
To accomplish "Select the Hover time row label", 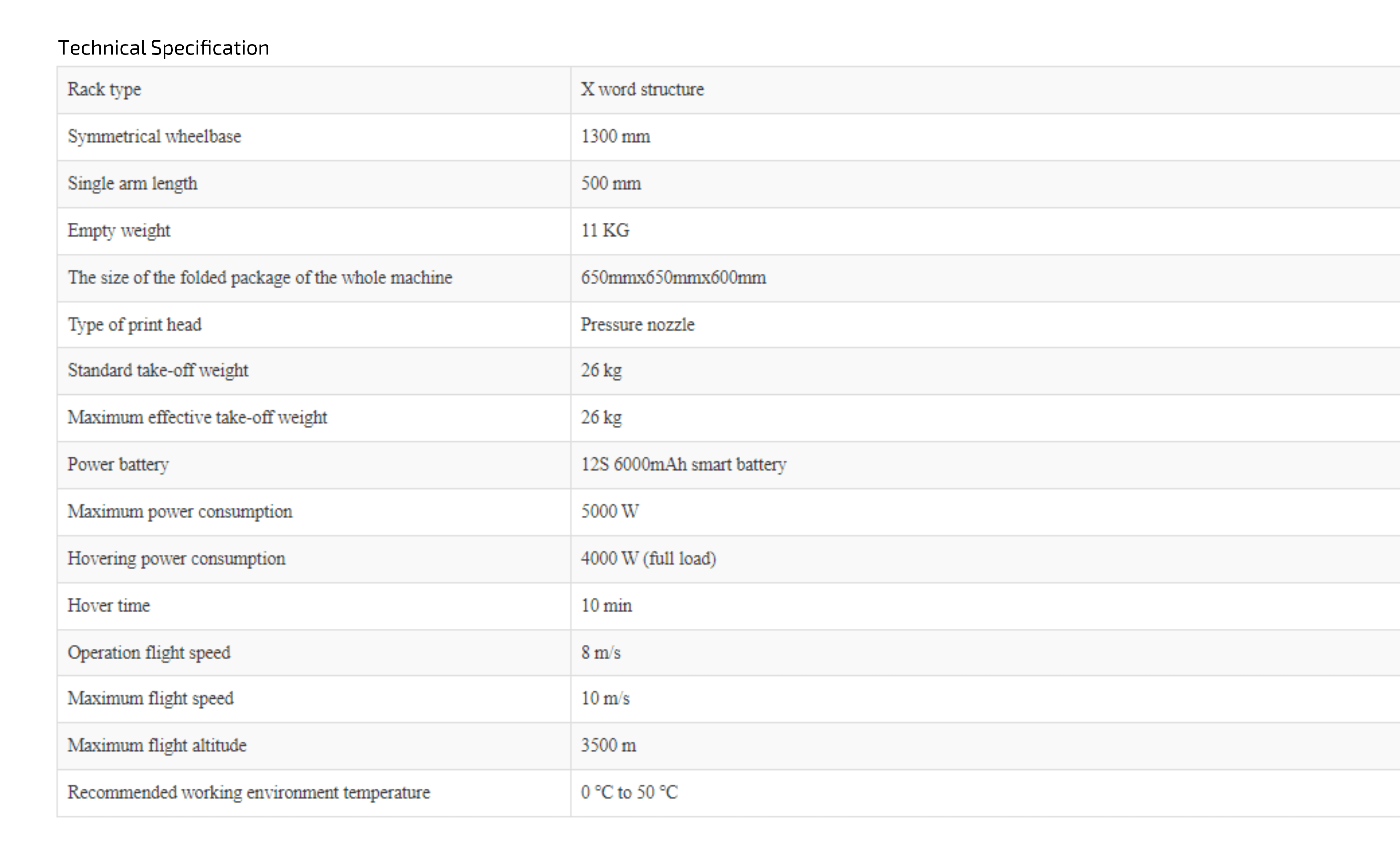I will (x=108, y=606).
